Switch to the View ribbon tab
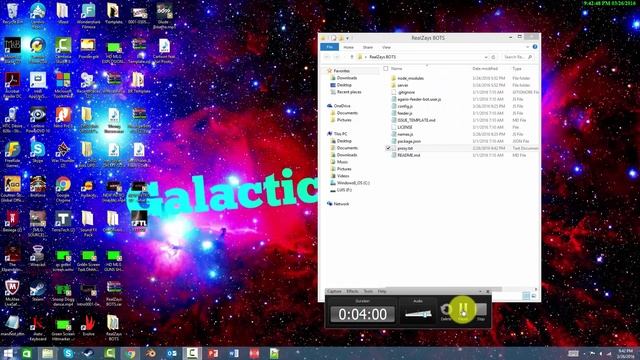The image size is (640, 360). 386,47
